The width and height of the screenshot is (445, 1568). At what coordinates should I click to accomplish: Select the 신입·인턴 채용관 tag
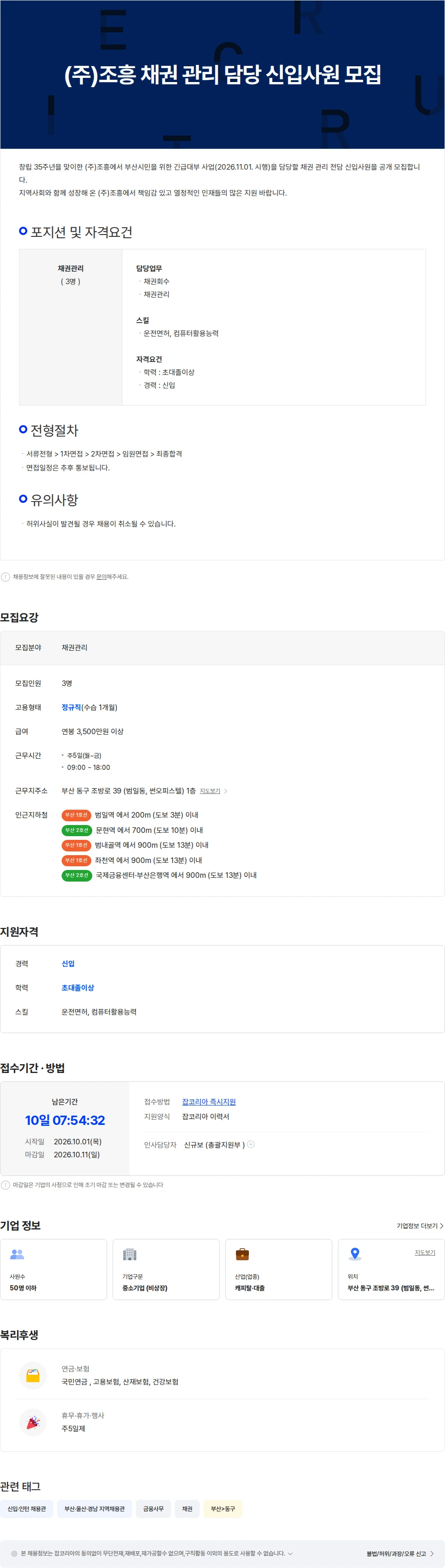[x=27, y=1509]
